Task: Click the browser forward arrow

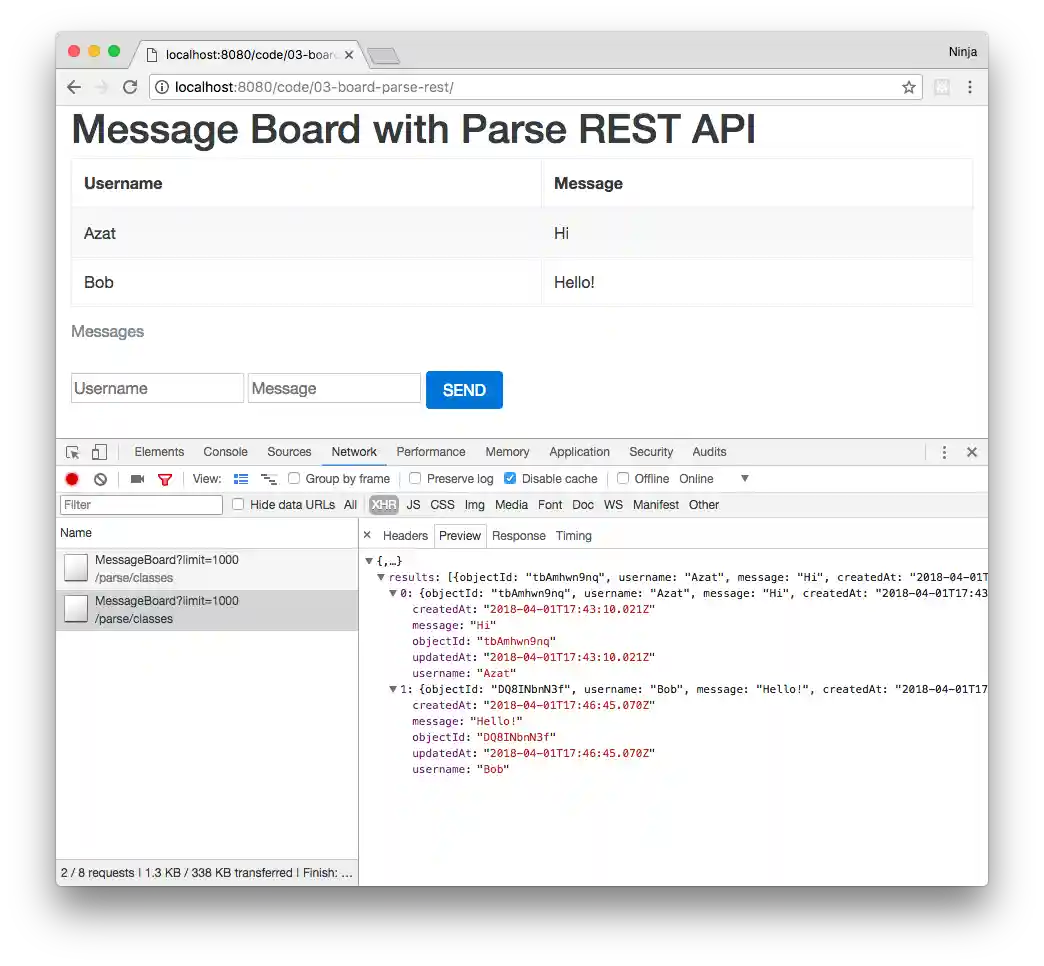Action: coord(102,87)
